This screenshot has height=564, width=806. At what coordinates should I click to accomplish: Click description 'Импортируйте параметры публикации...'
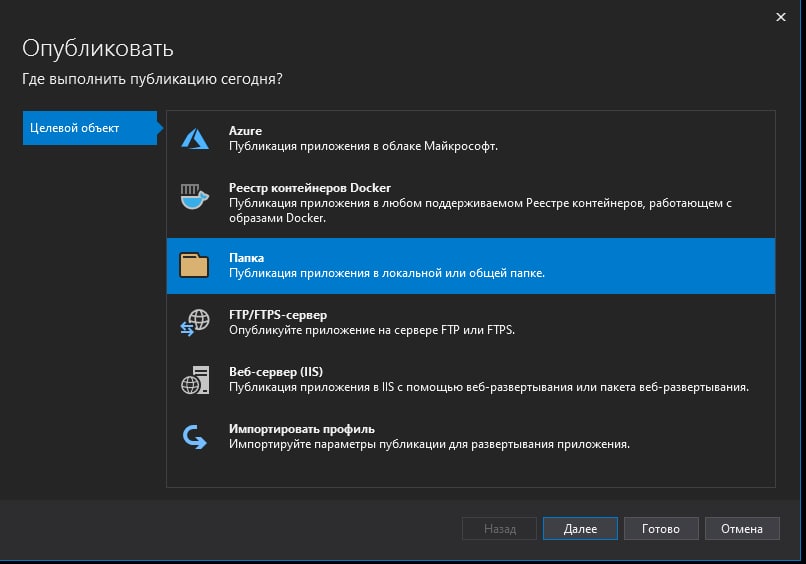tap(429, 444)
